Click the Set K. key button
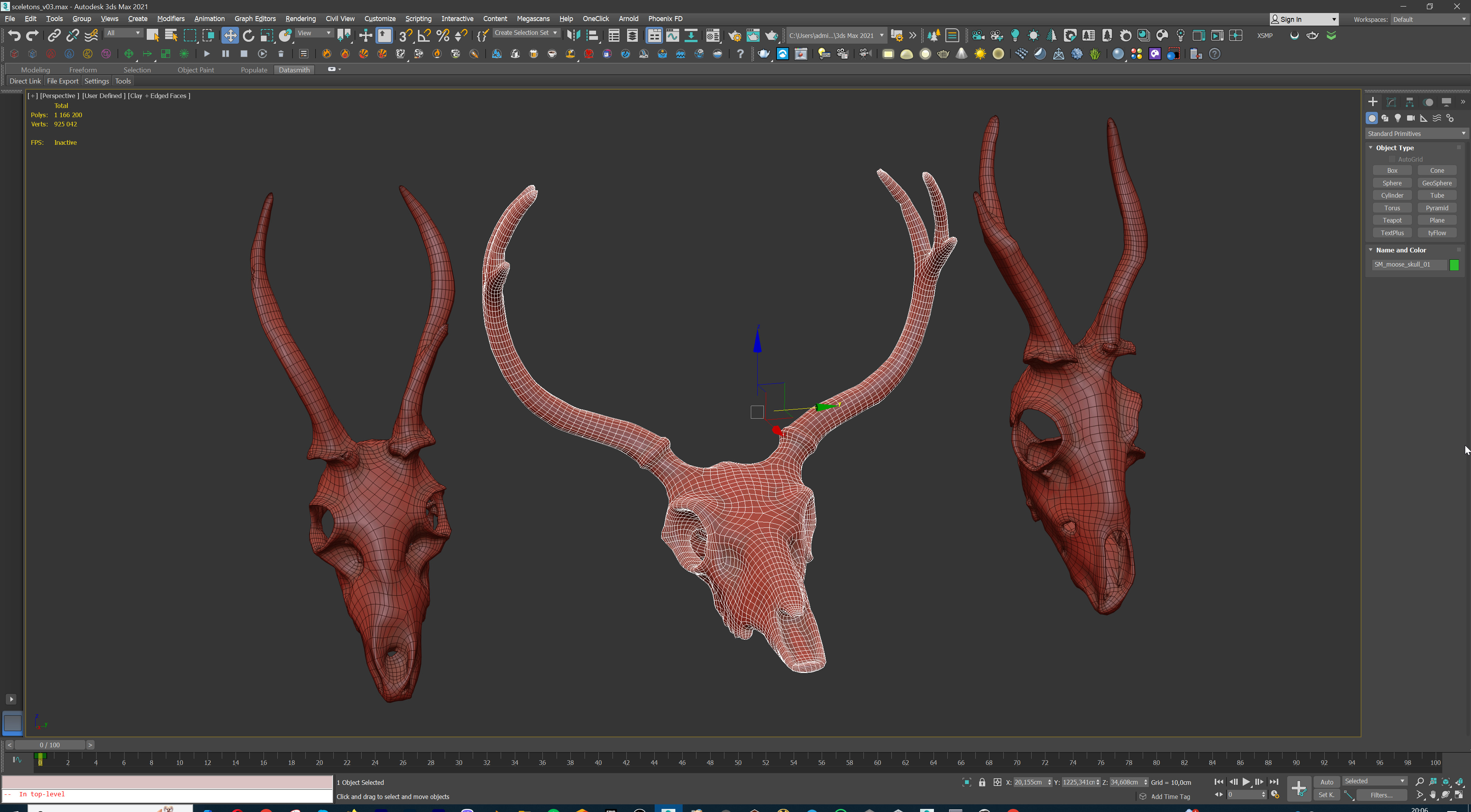 click(x=1327, y=795)
